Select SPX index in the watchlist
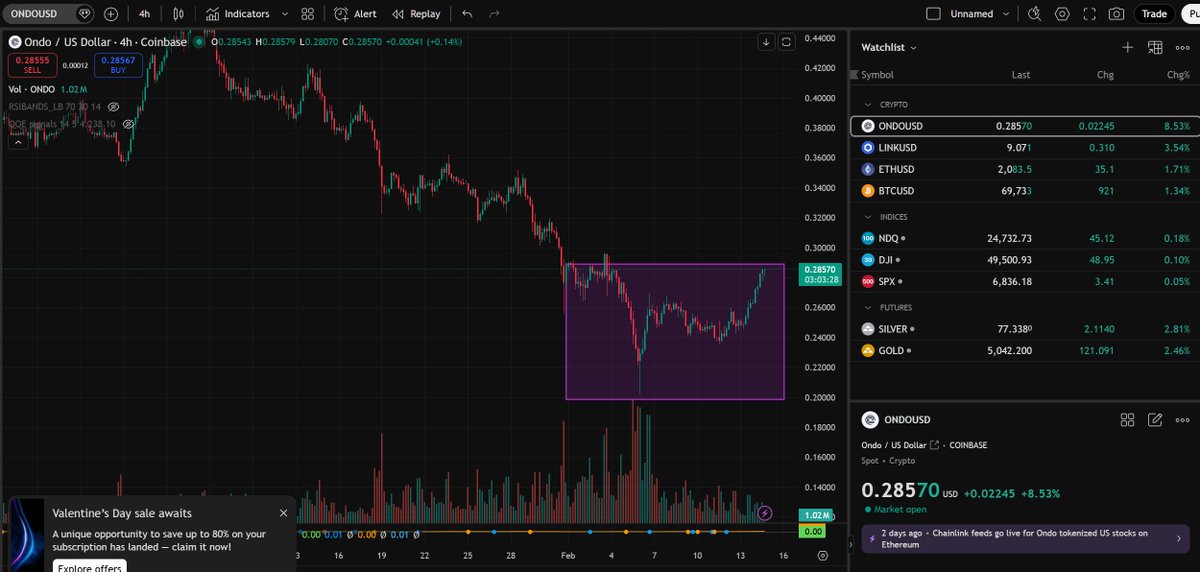Screen dimensions: 1200x572 tap(1024, 282)
